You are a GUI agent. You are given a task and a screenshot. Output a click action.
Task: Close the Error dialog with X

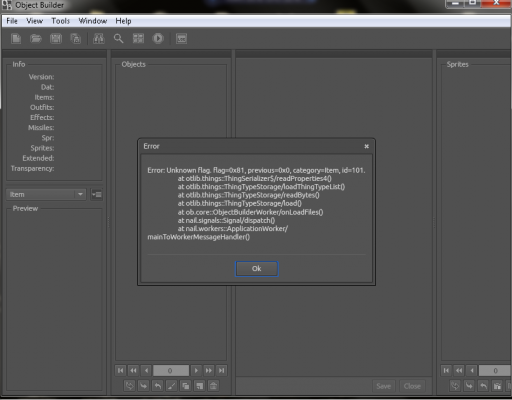coord(366,146)
